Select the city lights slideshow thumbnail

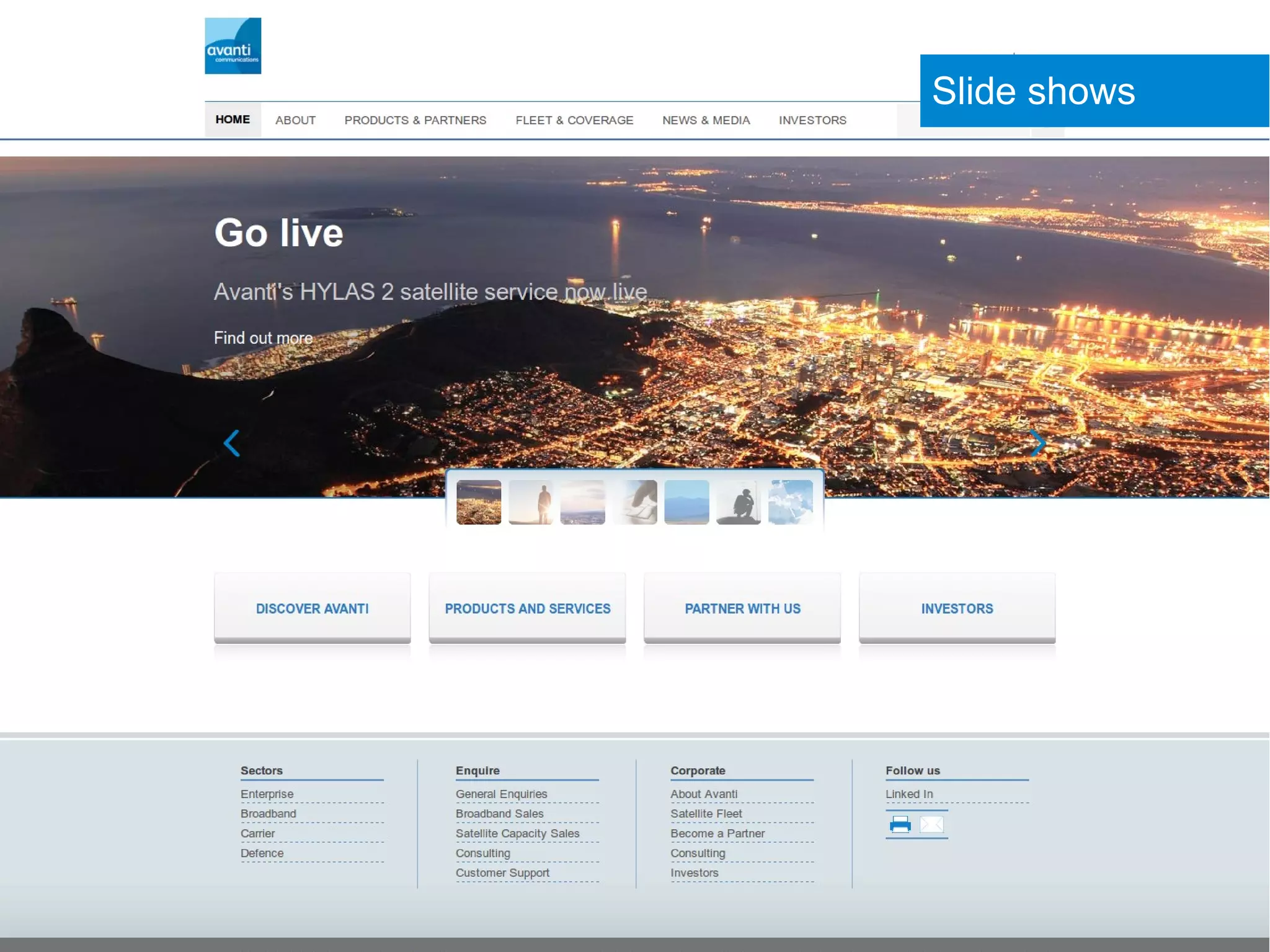tap(479, 502)
